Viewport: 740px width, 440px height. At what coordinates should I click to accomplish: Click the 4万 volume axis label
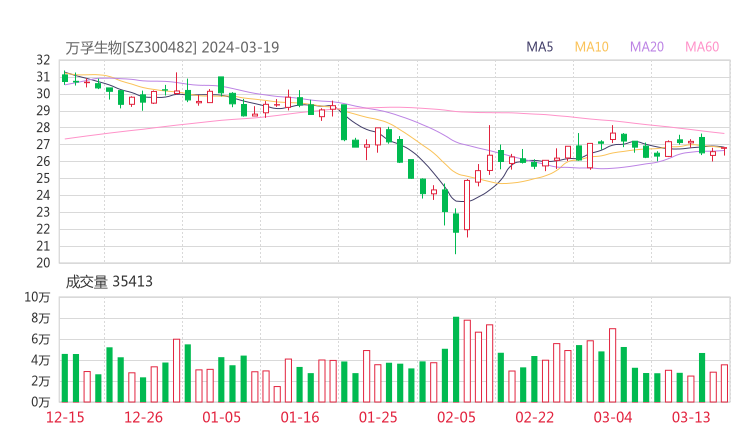pos(41,360)
